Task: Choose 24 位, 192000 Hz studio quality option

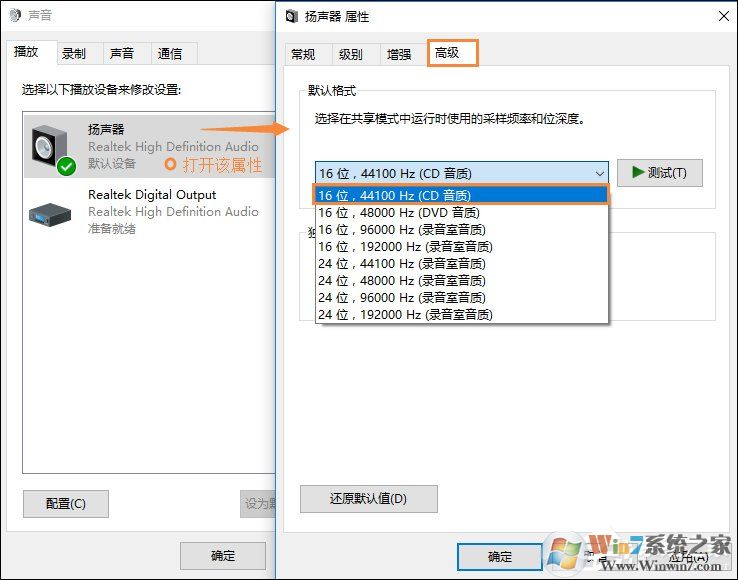Action: click(x=461, y=314)
